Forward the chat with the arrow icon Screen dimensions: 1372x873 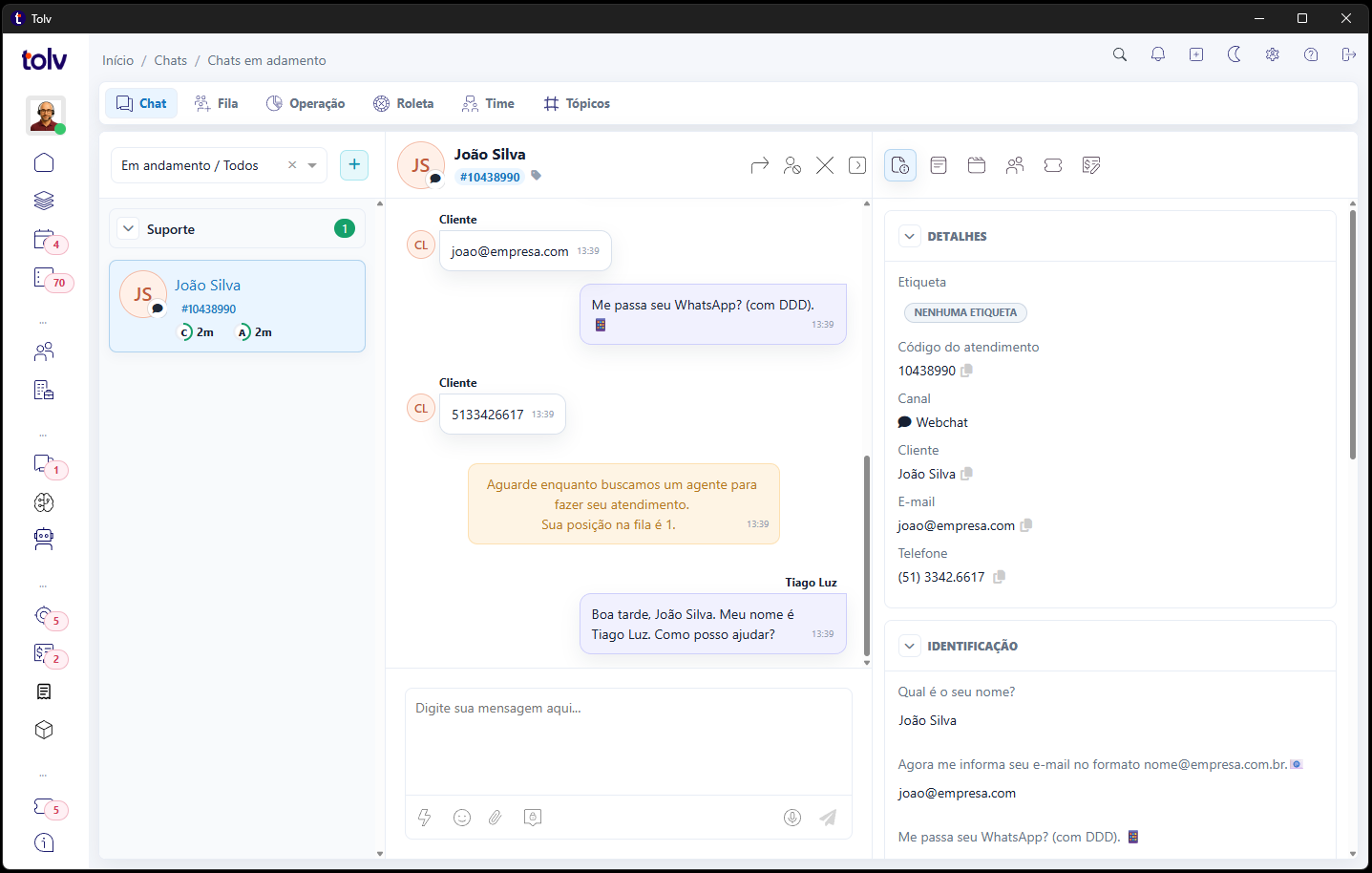coord(760,165)
